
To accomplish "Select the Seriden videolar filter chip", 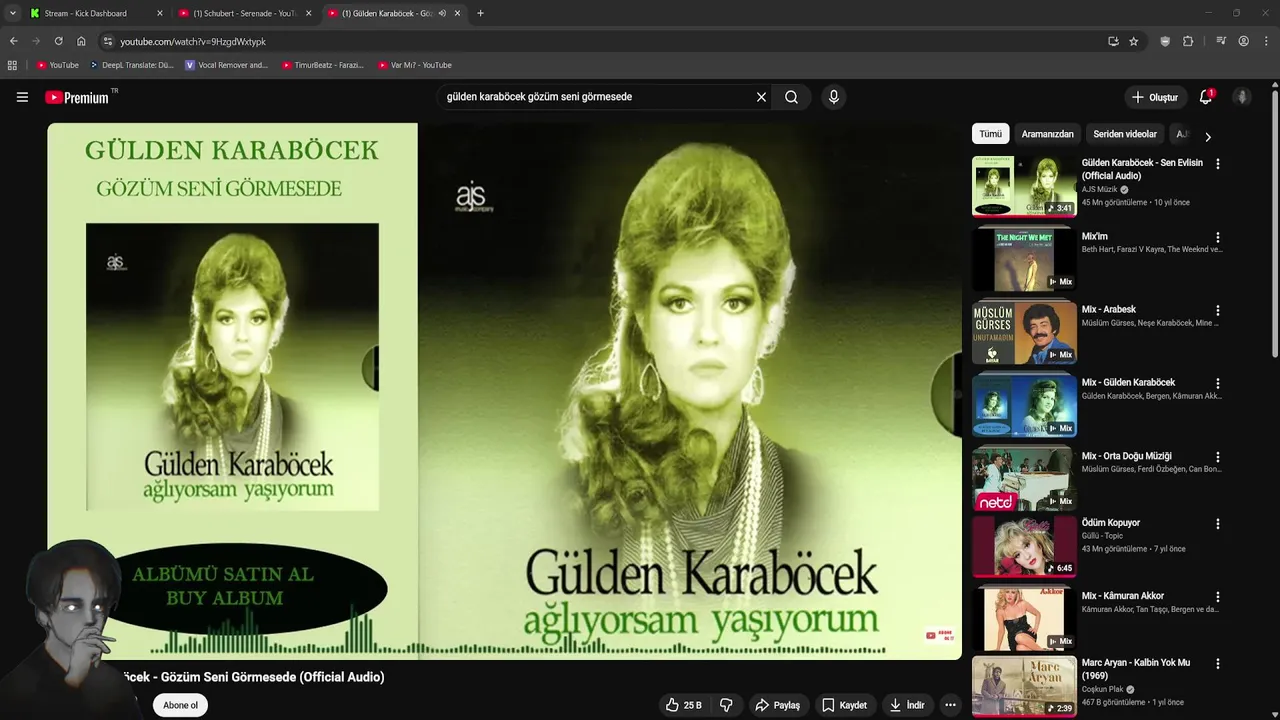I will pos(1125,134).
